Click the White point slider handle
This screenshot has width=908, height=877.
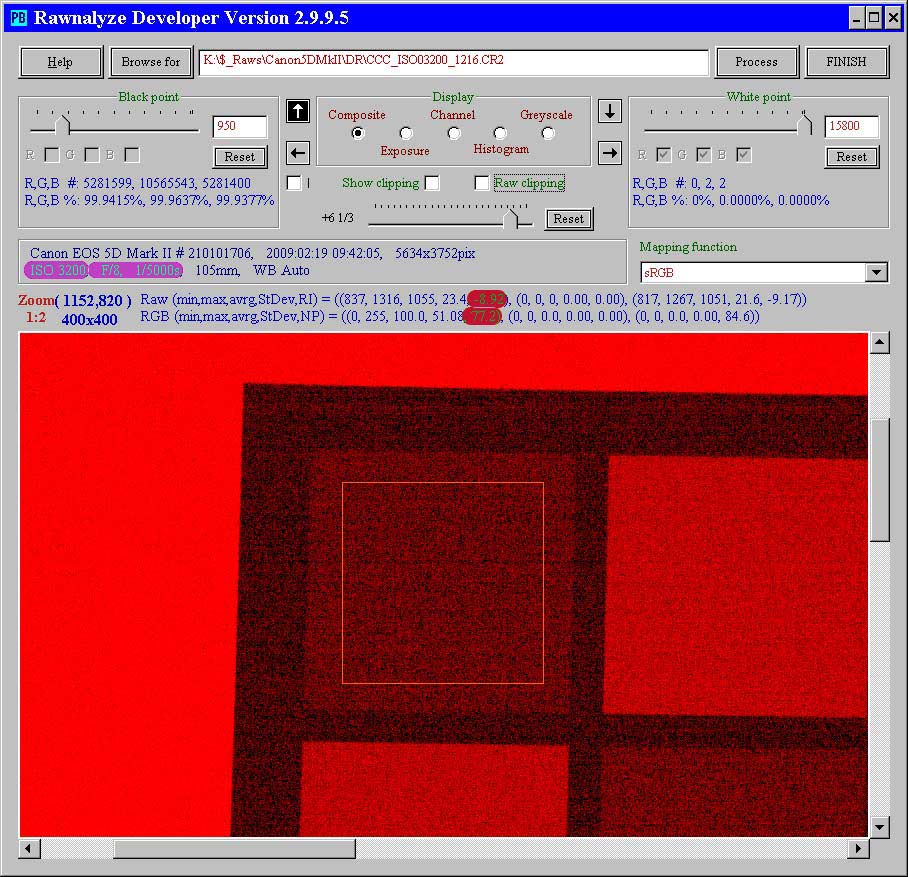pos(805,126)
